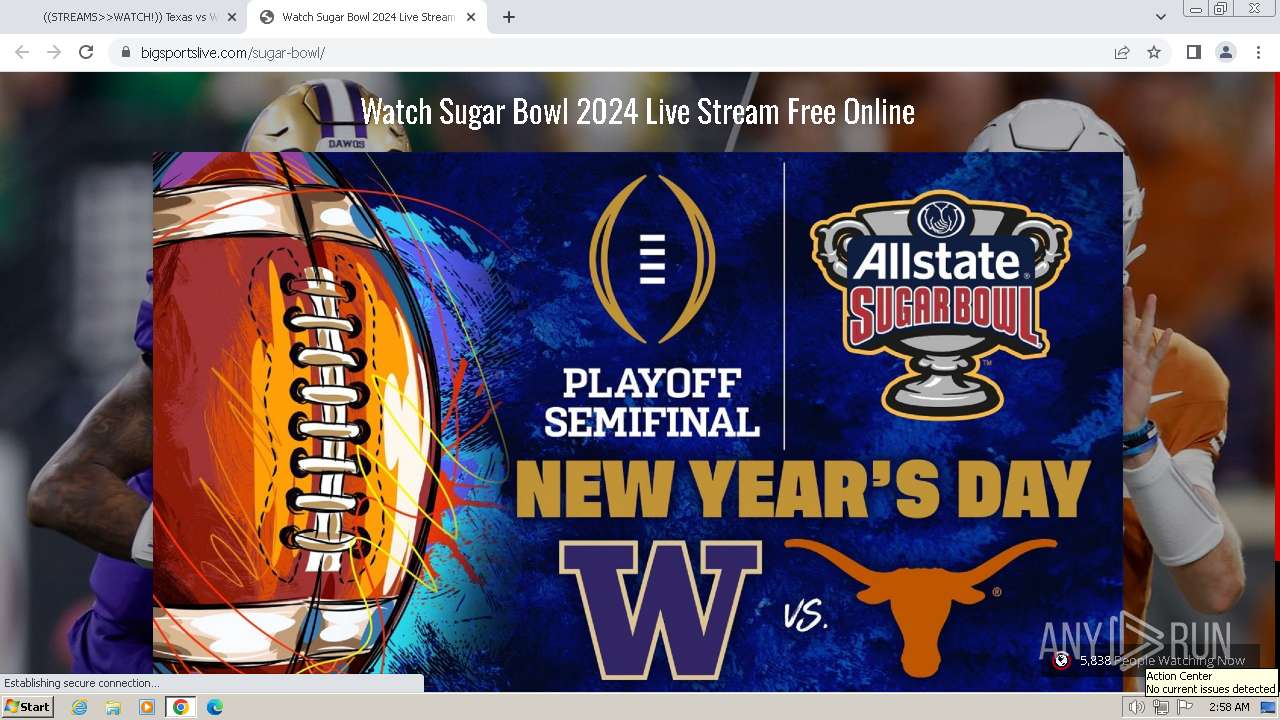Close the STREAMS>>WATCH tab
The image size is (1280, 720).
click(x=232, y=17)
